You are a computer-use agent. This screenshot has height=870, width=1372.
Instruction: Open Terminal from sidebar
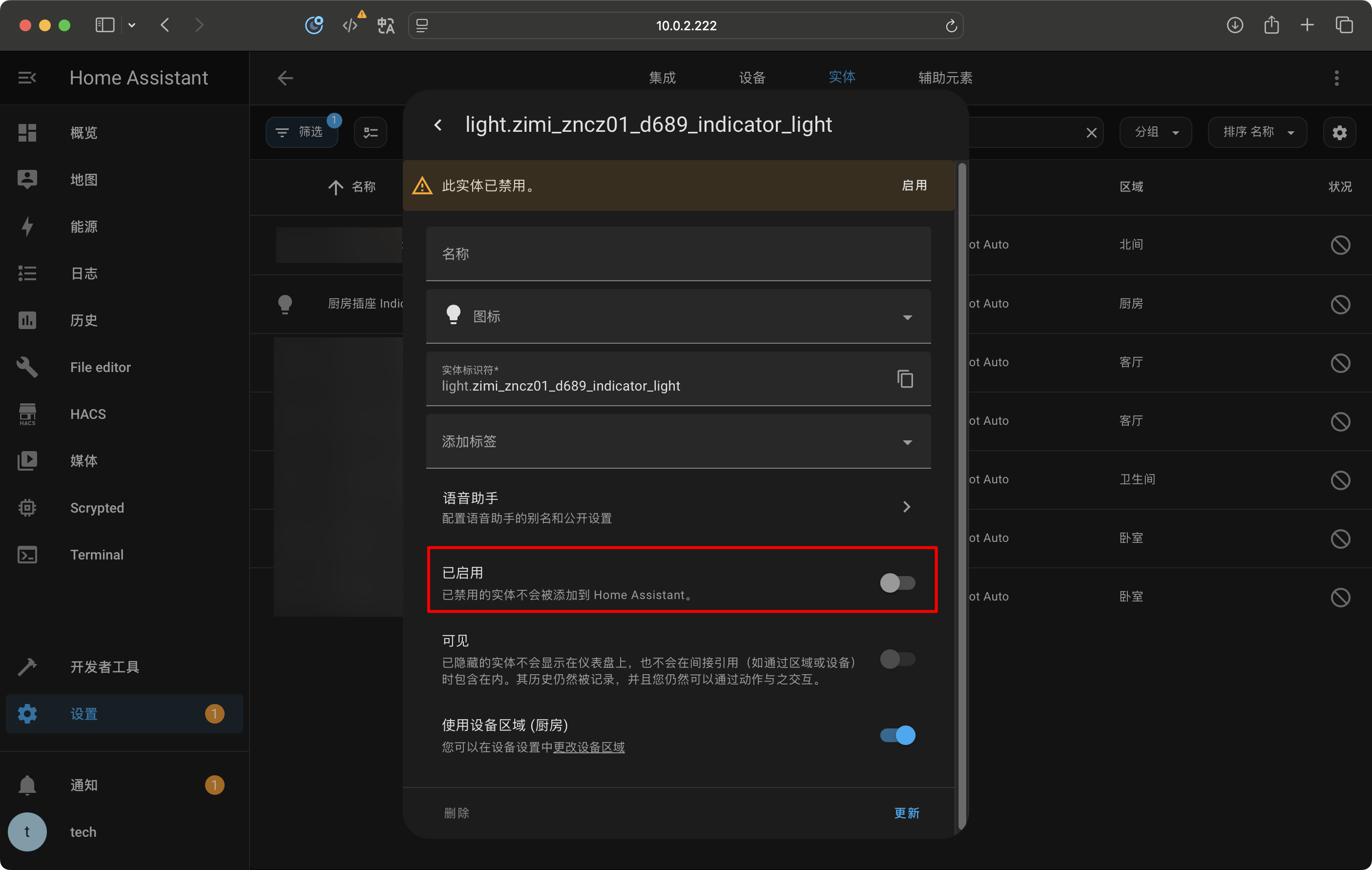(124, 555)
